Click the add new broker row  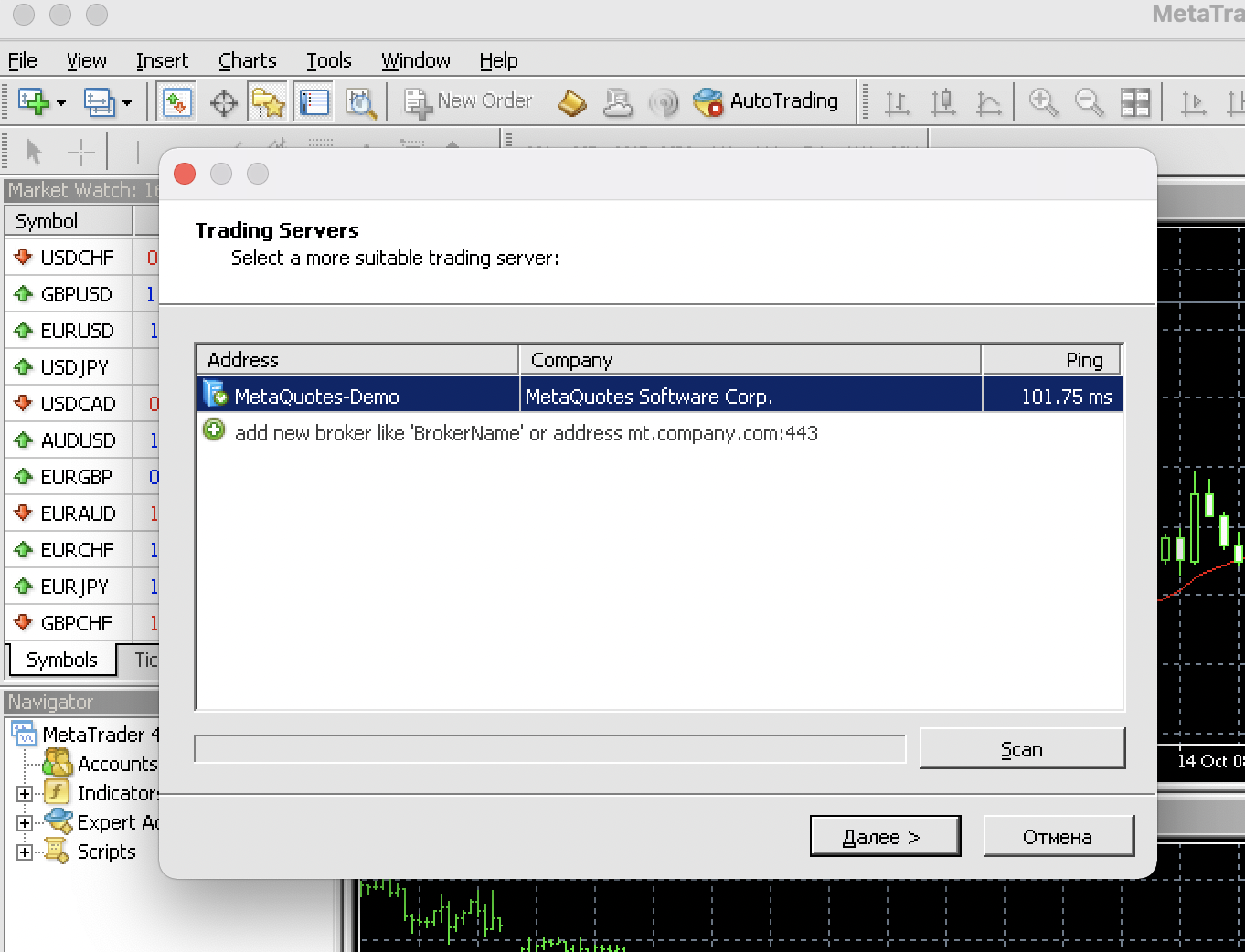pos(526,433)
